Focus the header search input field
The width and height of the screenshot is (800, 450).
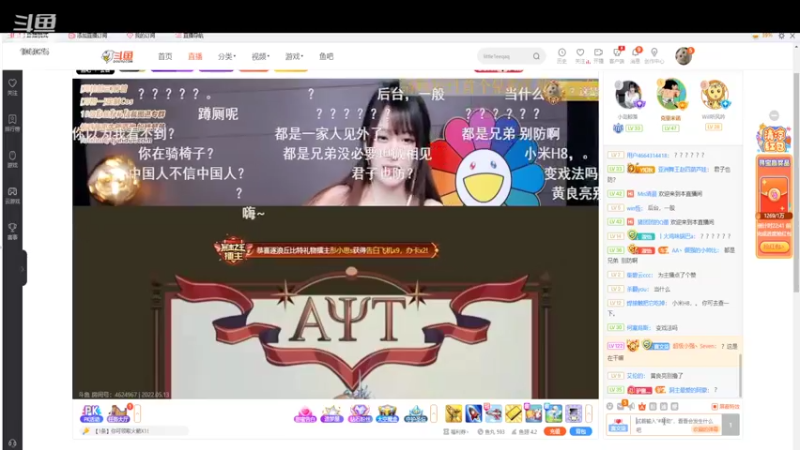coord(505,56)
